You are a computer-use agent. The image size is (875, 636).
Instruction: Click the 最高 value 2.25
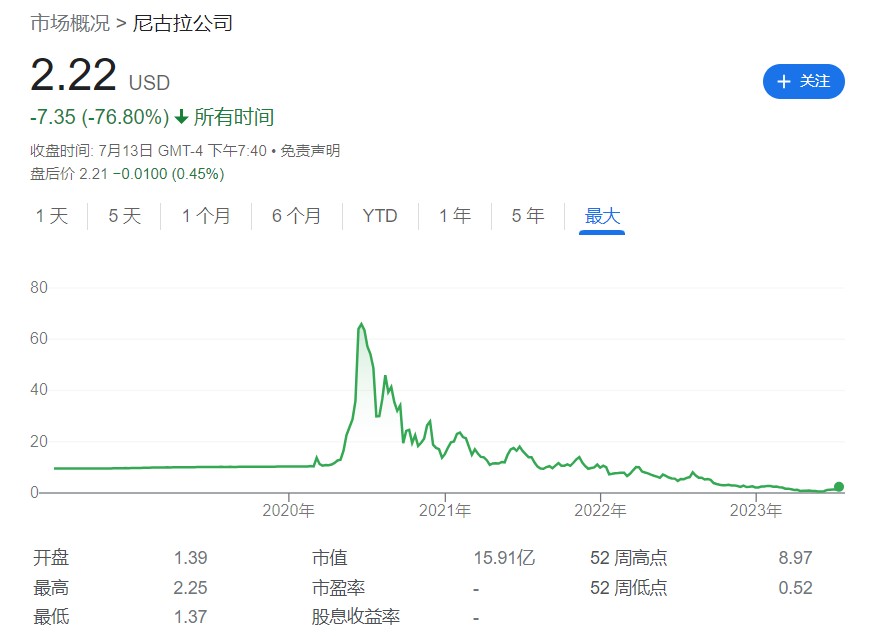(x=190, y=588)
